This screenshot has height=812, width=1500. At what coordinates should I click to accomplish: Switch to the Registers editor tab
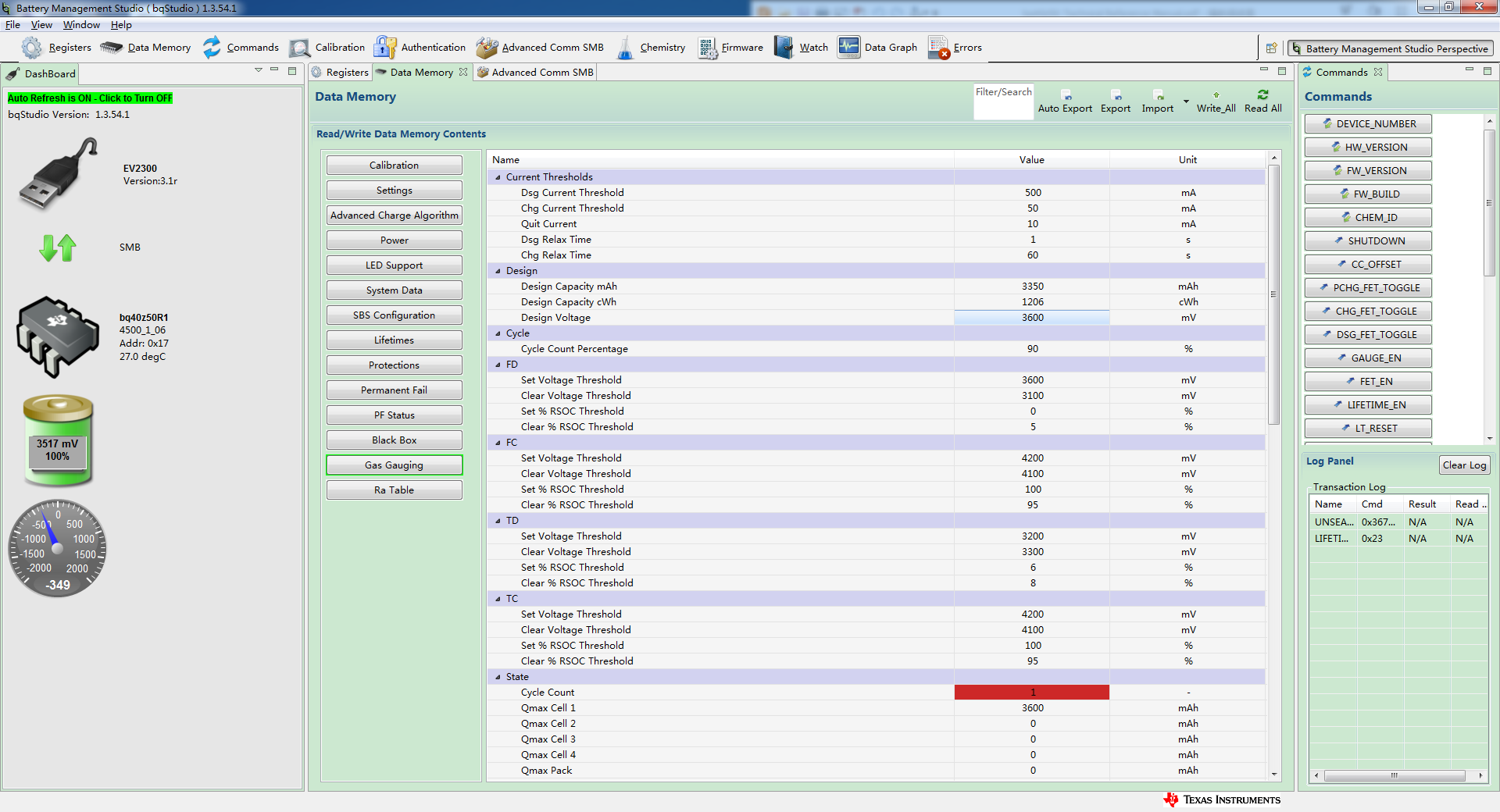(340, 72)
